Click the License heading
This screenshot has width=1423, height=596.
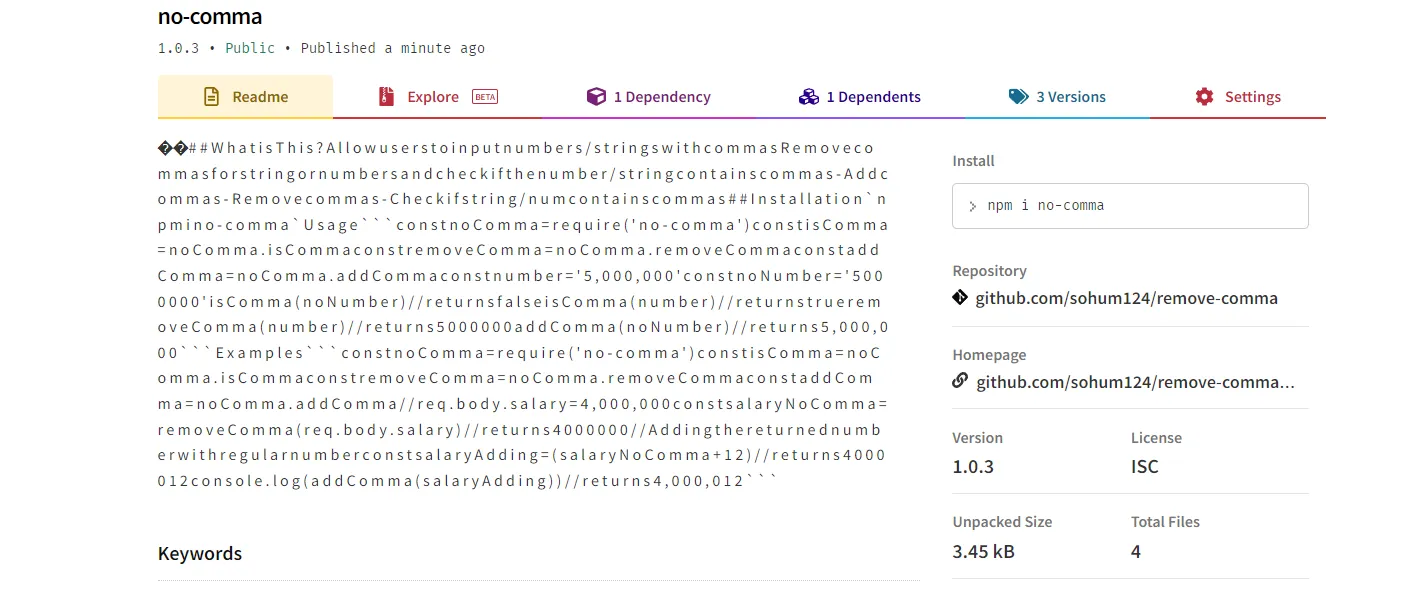pos(1156,438)
